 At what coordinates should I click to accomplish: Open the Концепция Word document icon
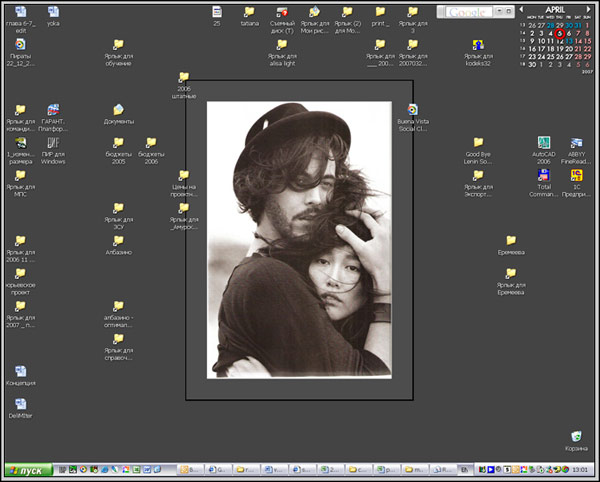tap(21, 371)
